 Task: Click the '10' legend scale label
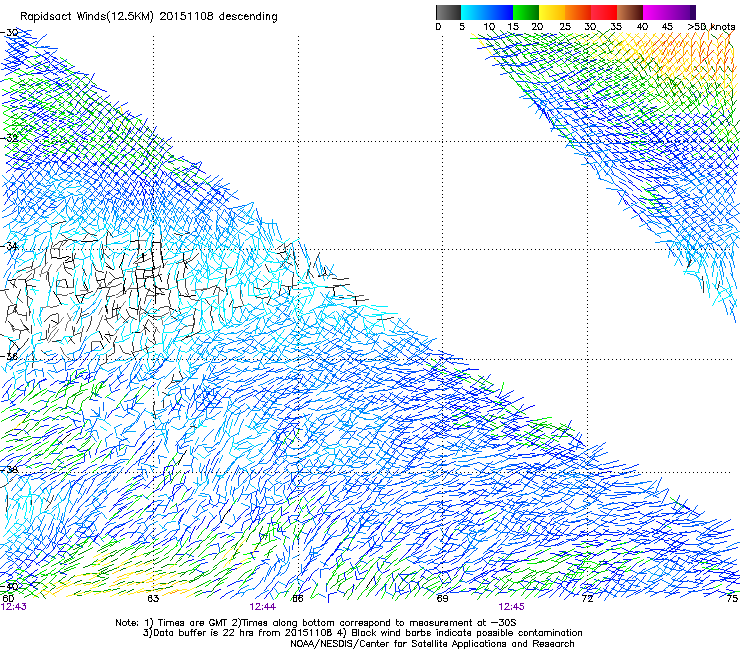[489, 27]
